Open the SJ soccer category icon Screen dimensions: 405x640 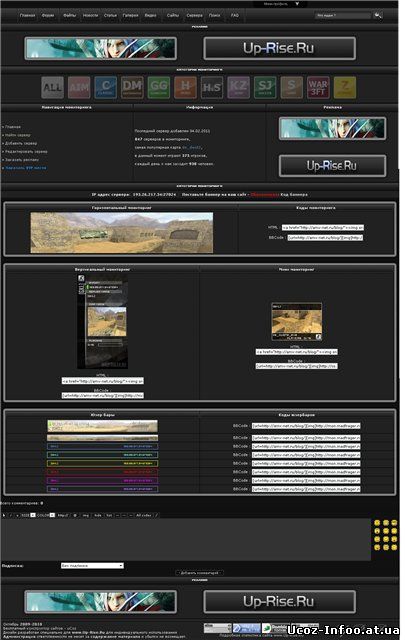click(265, 87)
